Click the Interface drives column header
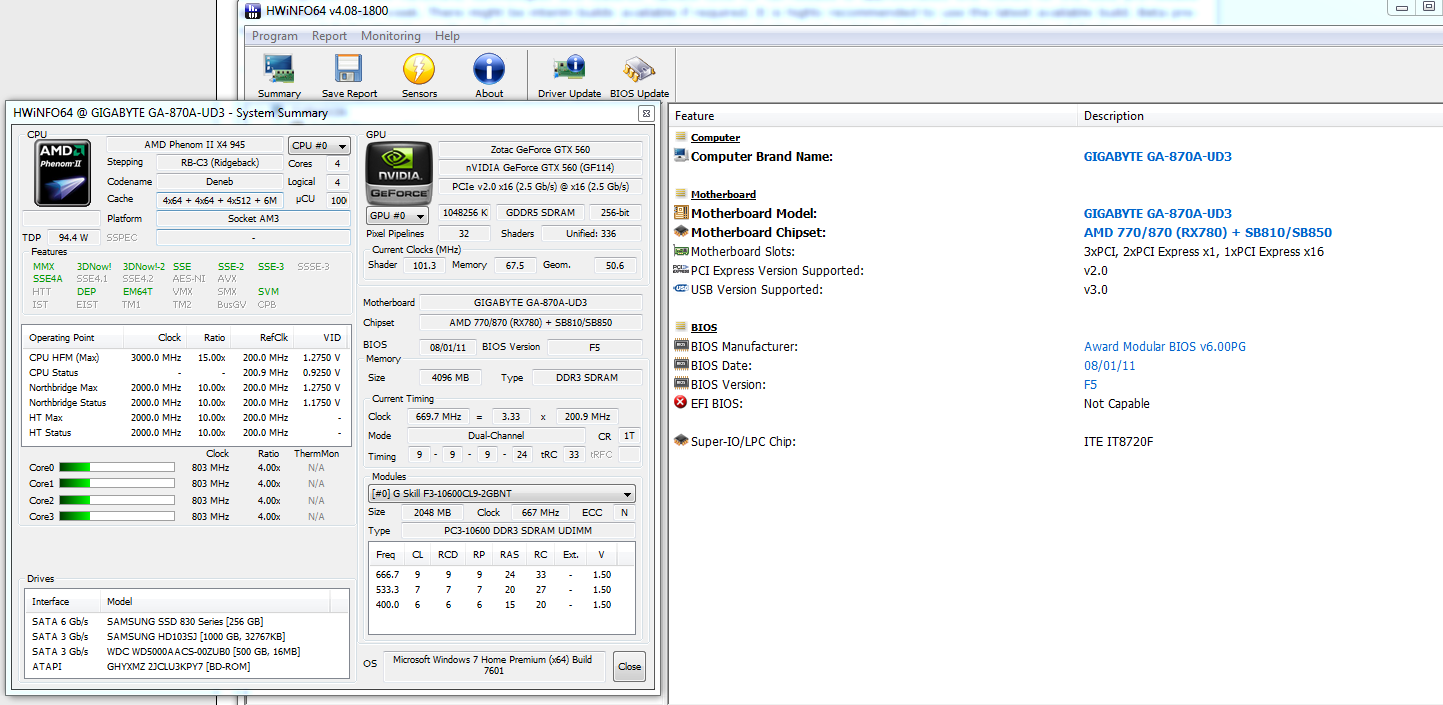Viewport: 1443px width, 705px height. tap(62, 602)
